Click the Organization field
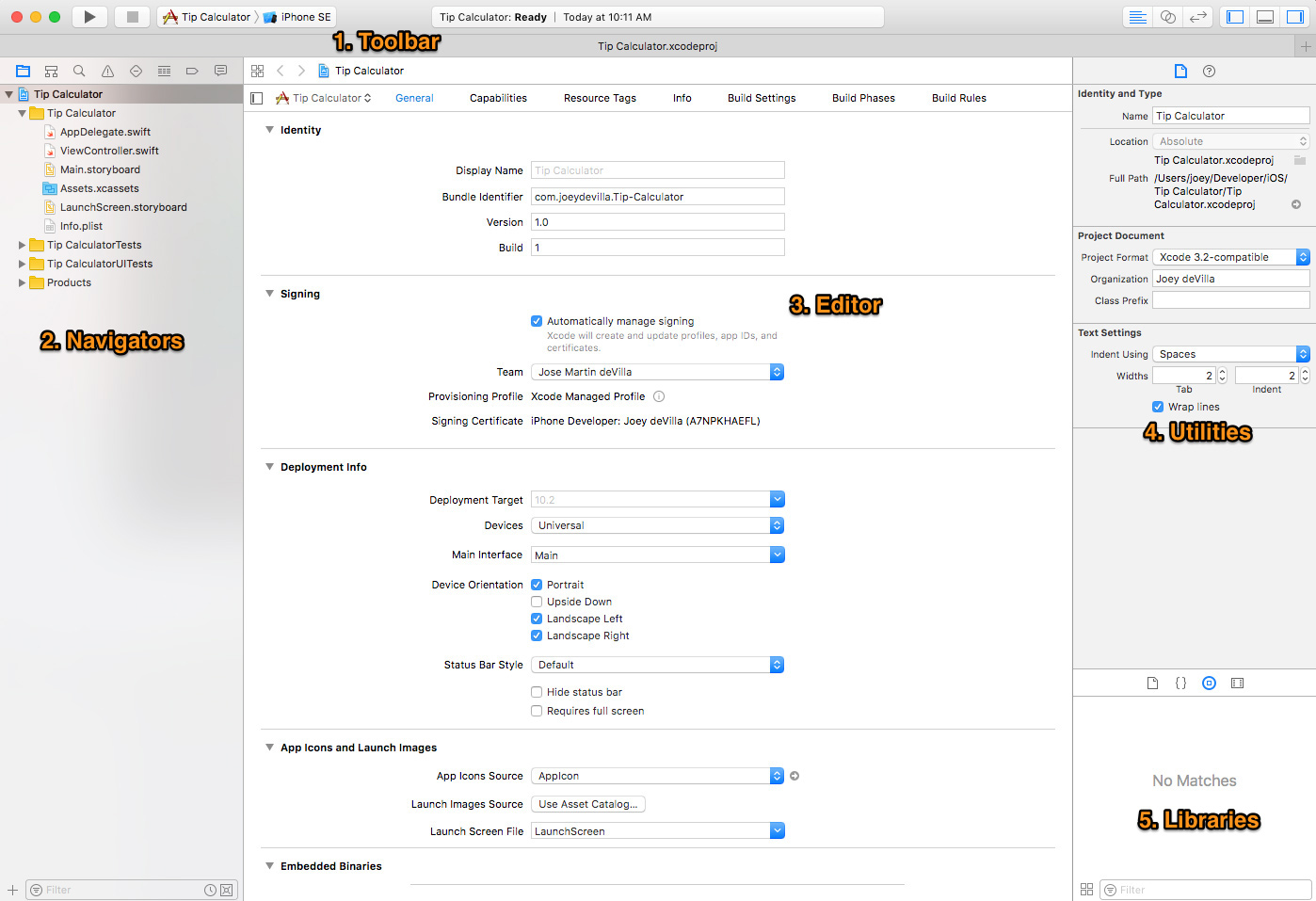 coord(1231,279)
